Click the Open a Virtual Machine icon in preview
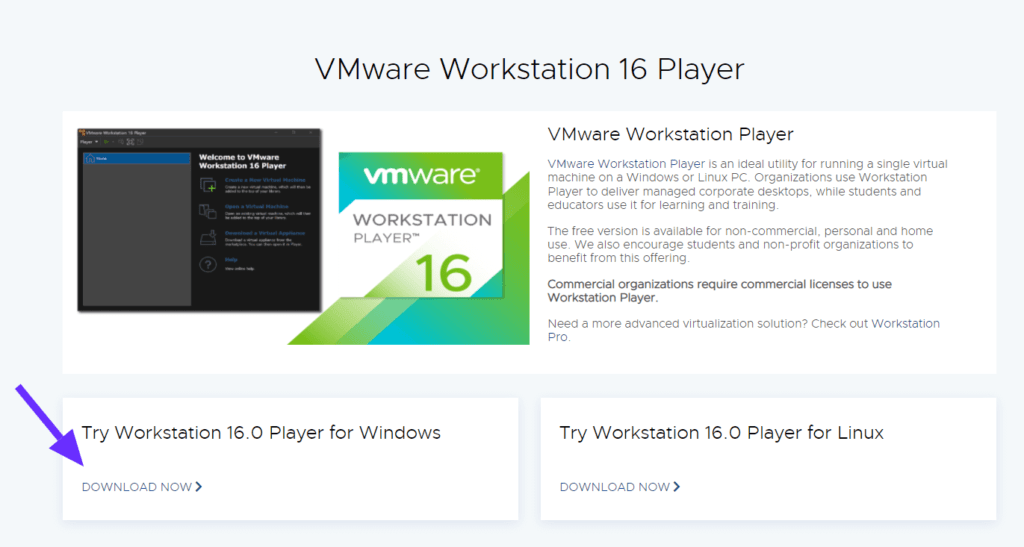Viewport: 1024px width, 547px height. [x=208, y=211]
